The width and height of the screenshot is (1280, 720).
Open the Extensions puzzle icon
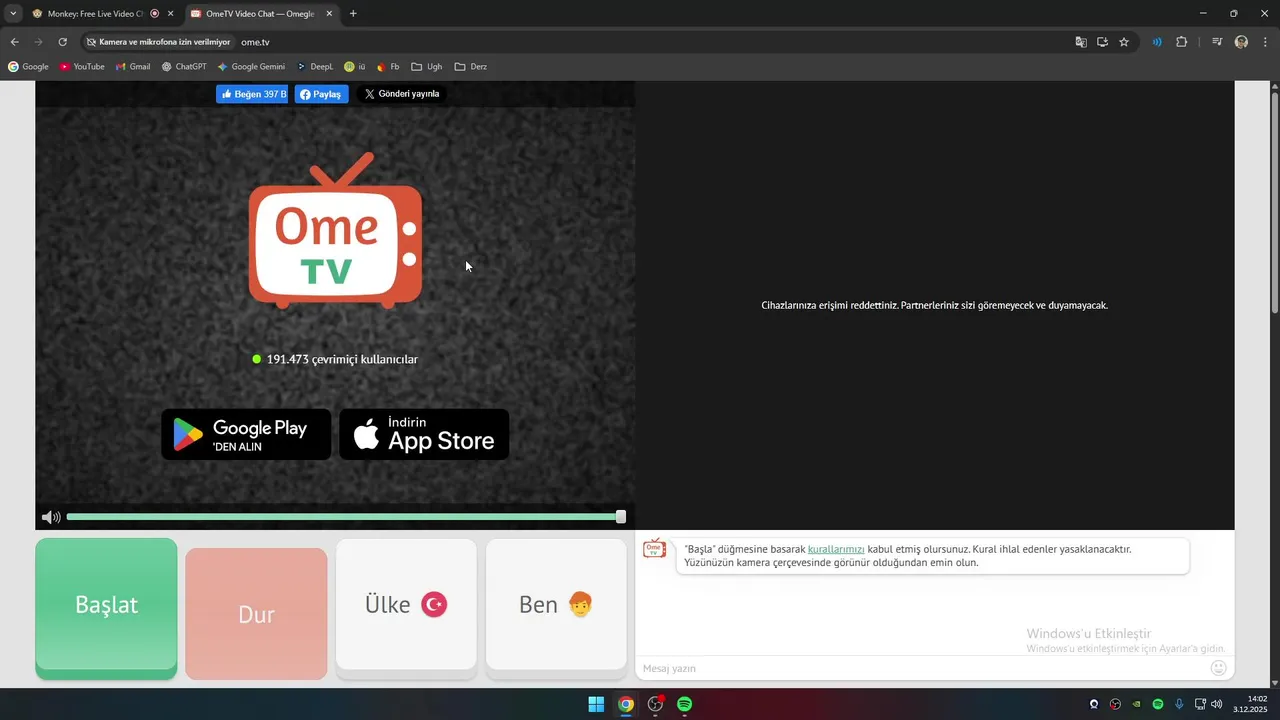click(1182, 42)
